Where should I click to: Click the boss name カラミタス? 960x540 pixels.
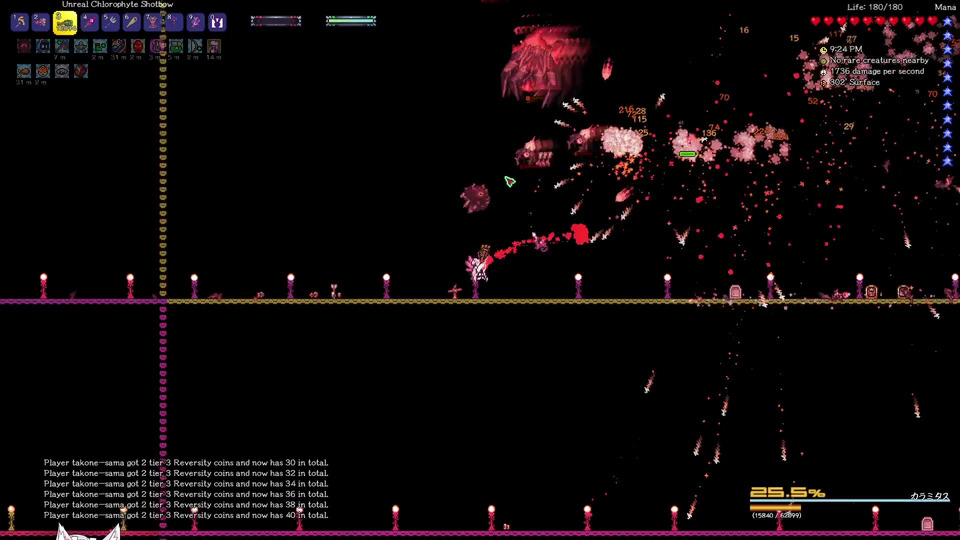click(x=929, y=496)
